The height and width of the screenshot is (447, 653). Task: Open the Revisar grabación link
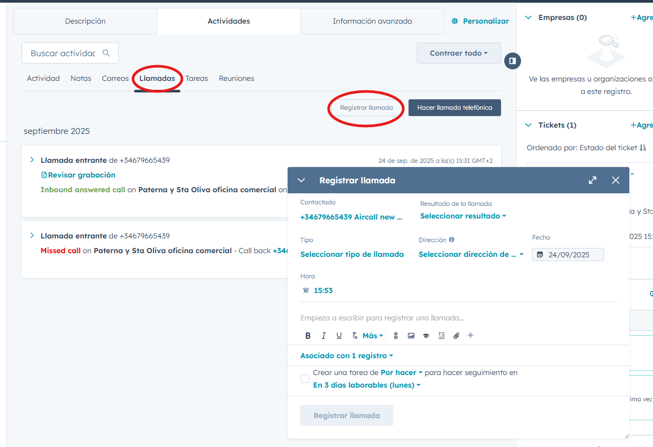point(80,175)
